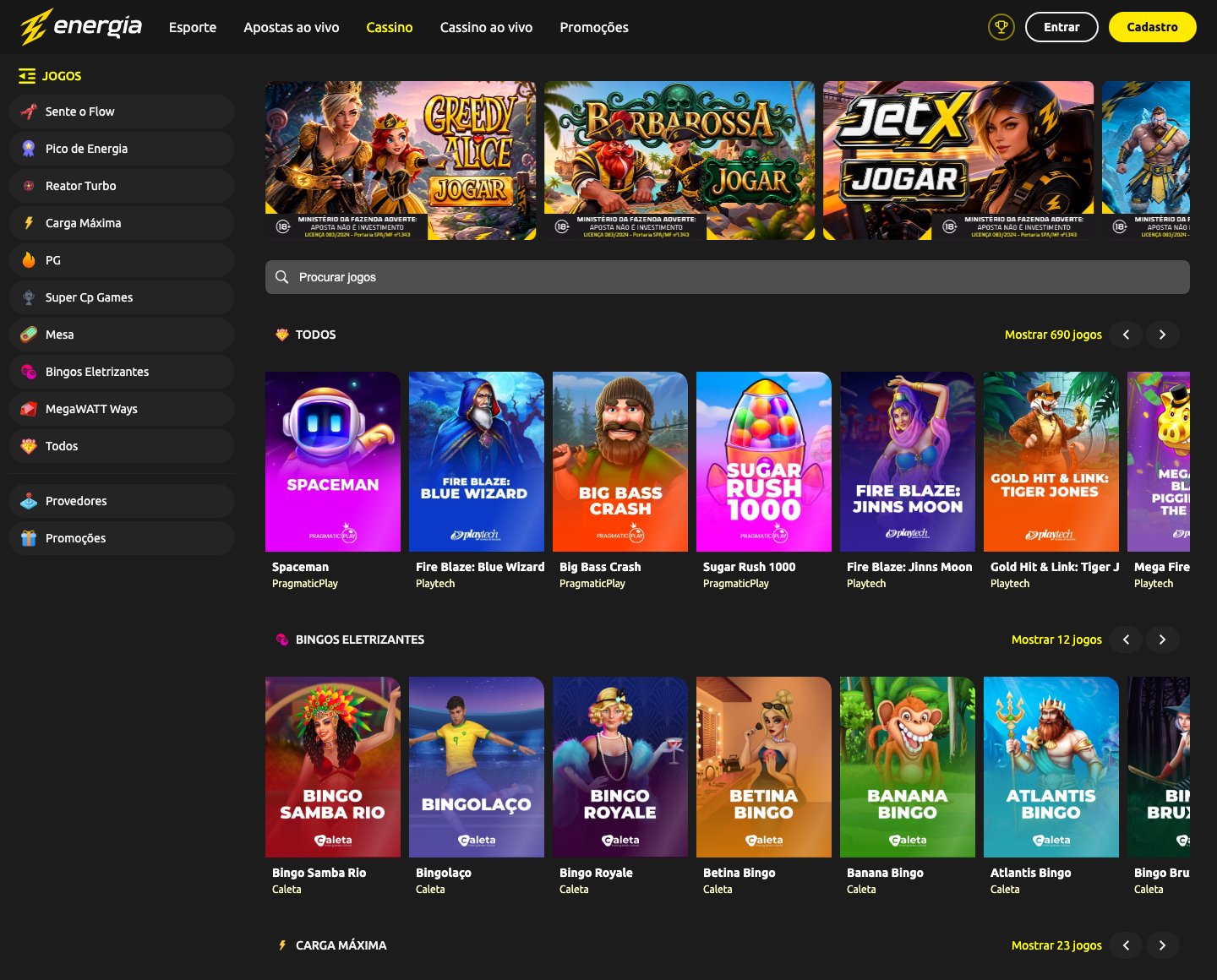This screenshot has height=980, width=1217.
Task: Launch the Sugar Rush 1000 tile
Action: tap(764, 462)
